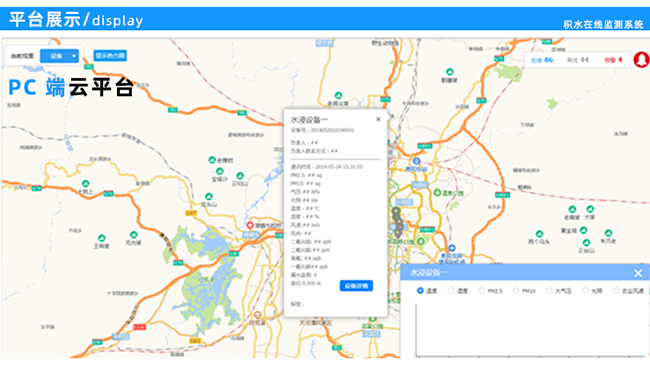
Task: Open the 设备 view dropdown
Action: click(x=59, y=56)
